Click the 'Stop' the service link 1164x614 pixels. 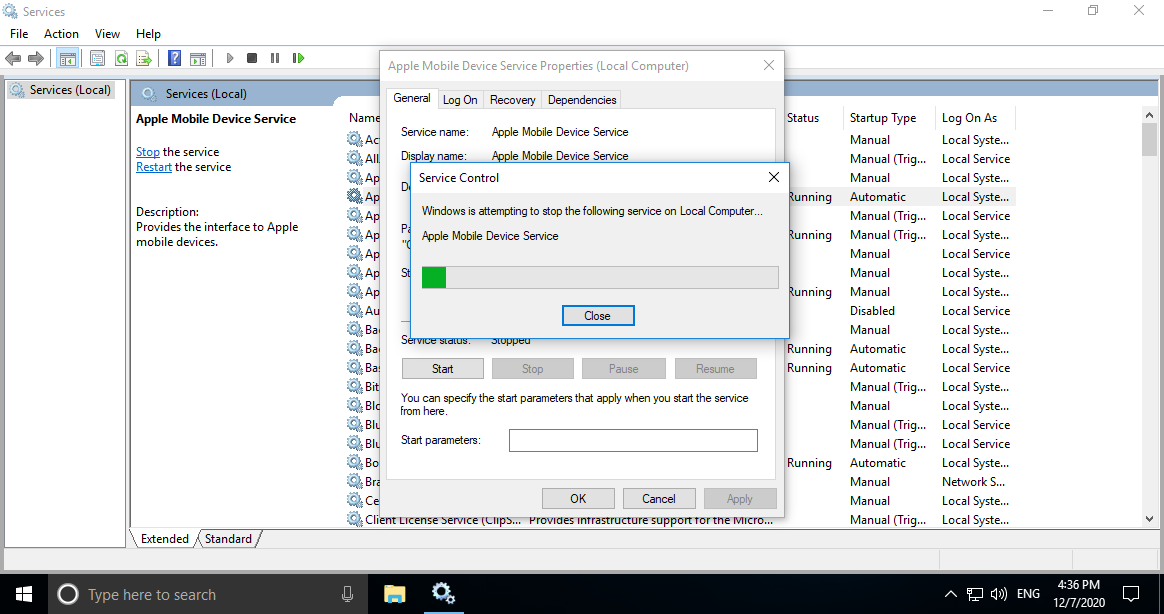pyautogui.click(x=148, y=151)
